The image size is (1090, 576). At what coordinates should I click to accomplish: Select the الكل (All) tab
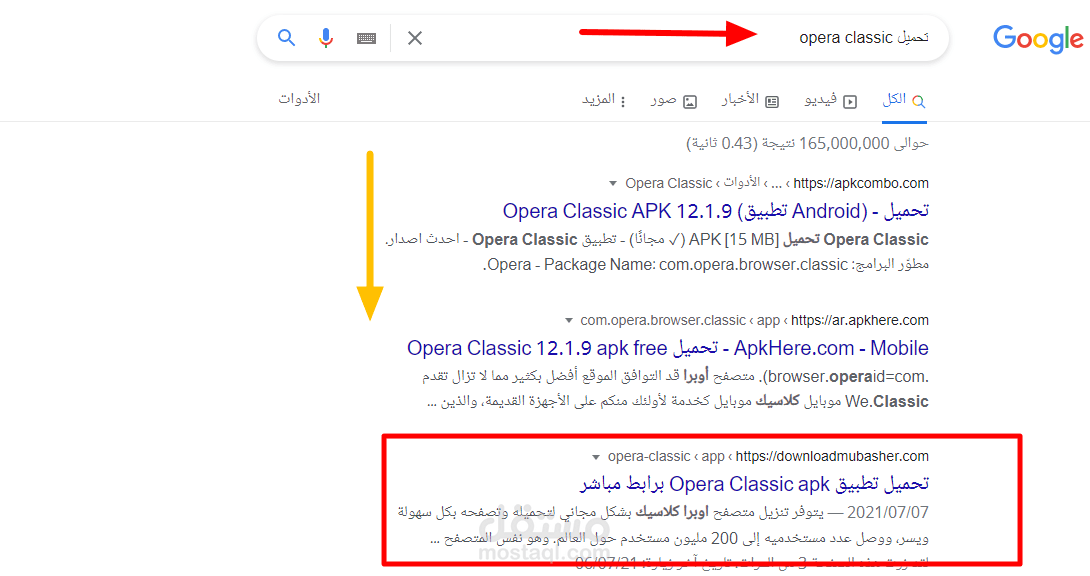click(904, 101)
